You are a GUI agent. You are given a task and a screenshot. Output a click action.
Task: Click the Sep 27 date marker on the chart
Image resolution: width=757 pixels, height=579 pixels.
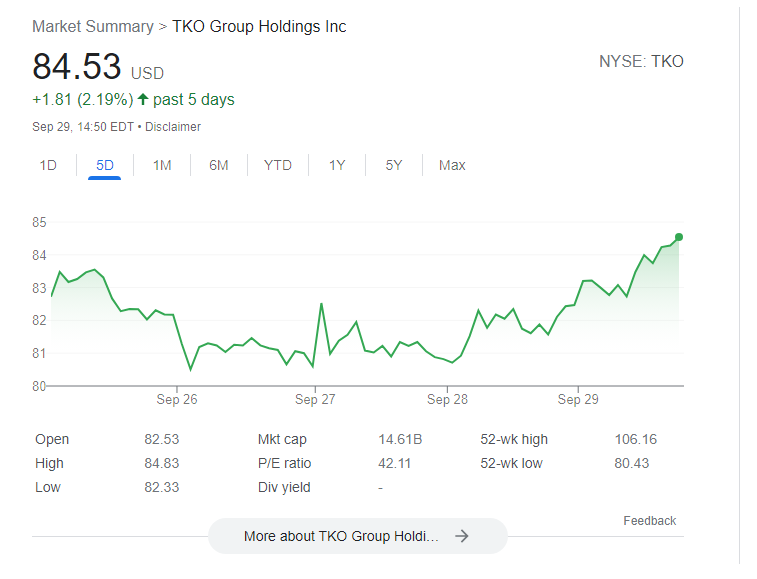(x=315, y=400)
